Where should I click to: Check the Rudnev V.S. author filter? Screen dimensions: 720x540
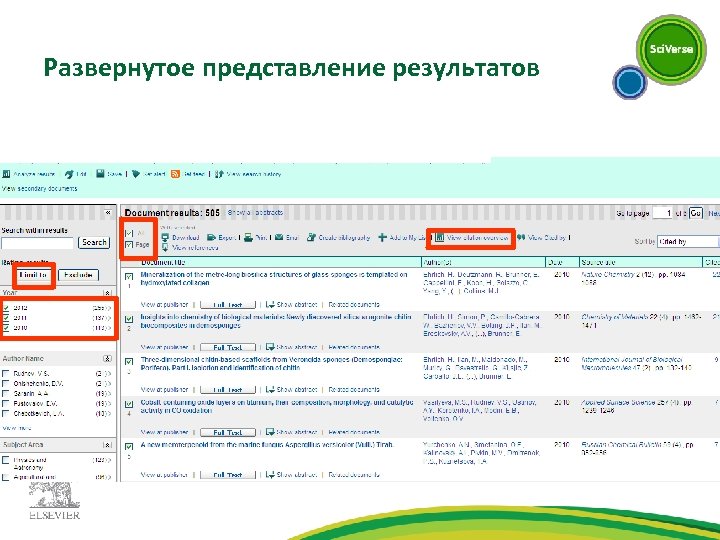6,373
